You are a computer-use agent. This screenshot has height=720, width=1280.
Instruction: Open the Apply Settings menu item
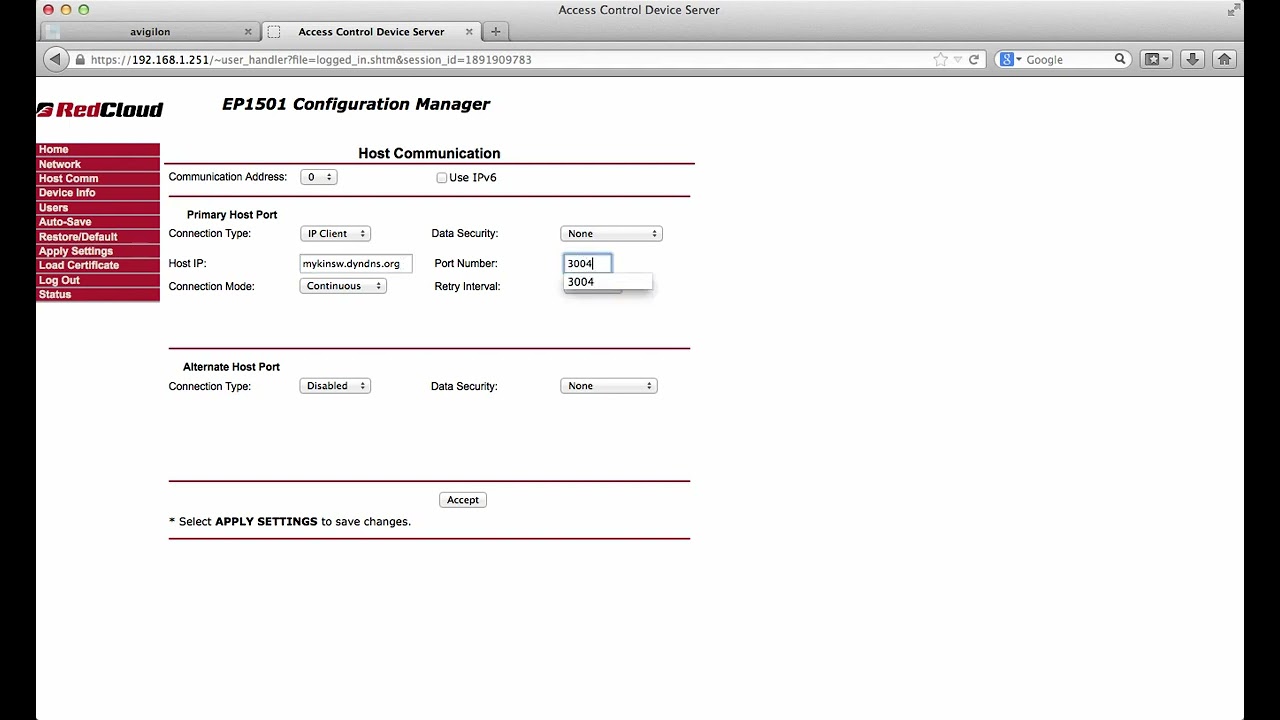(x=98, y=251)
